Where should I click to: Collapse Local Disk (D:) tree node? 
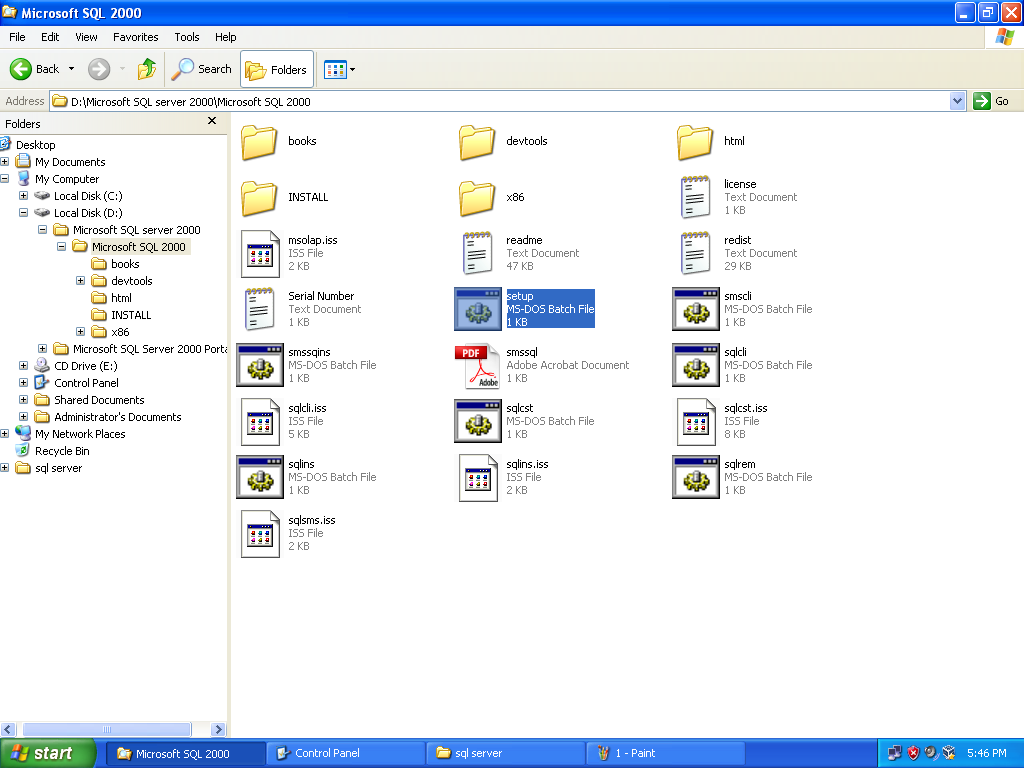pos(24,212)
